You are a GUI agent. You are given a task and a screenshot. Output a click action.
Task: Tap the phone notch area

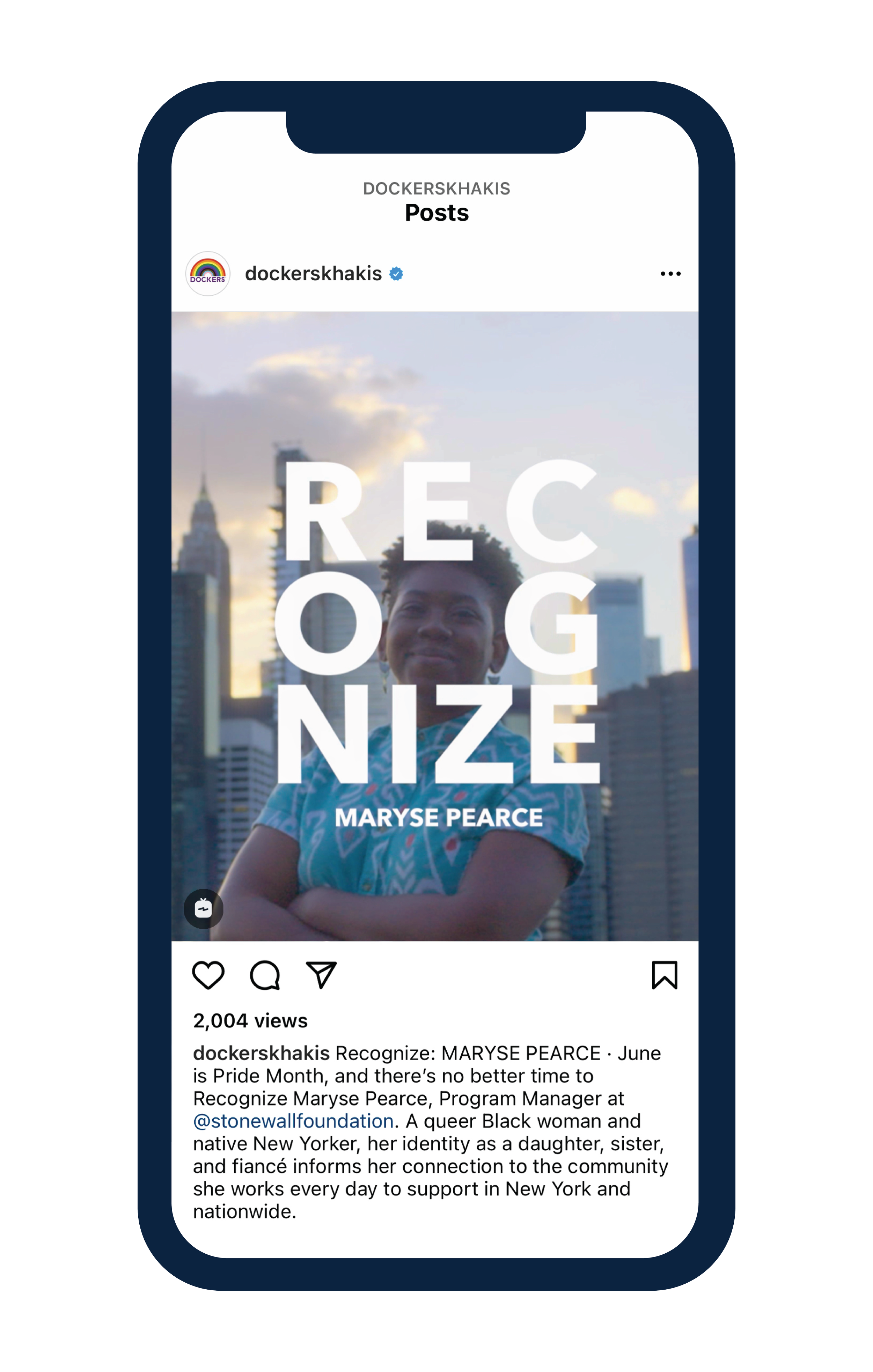[436, 132]
